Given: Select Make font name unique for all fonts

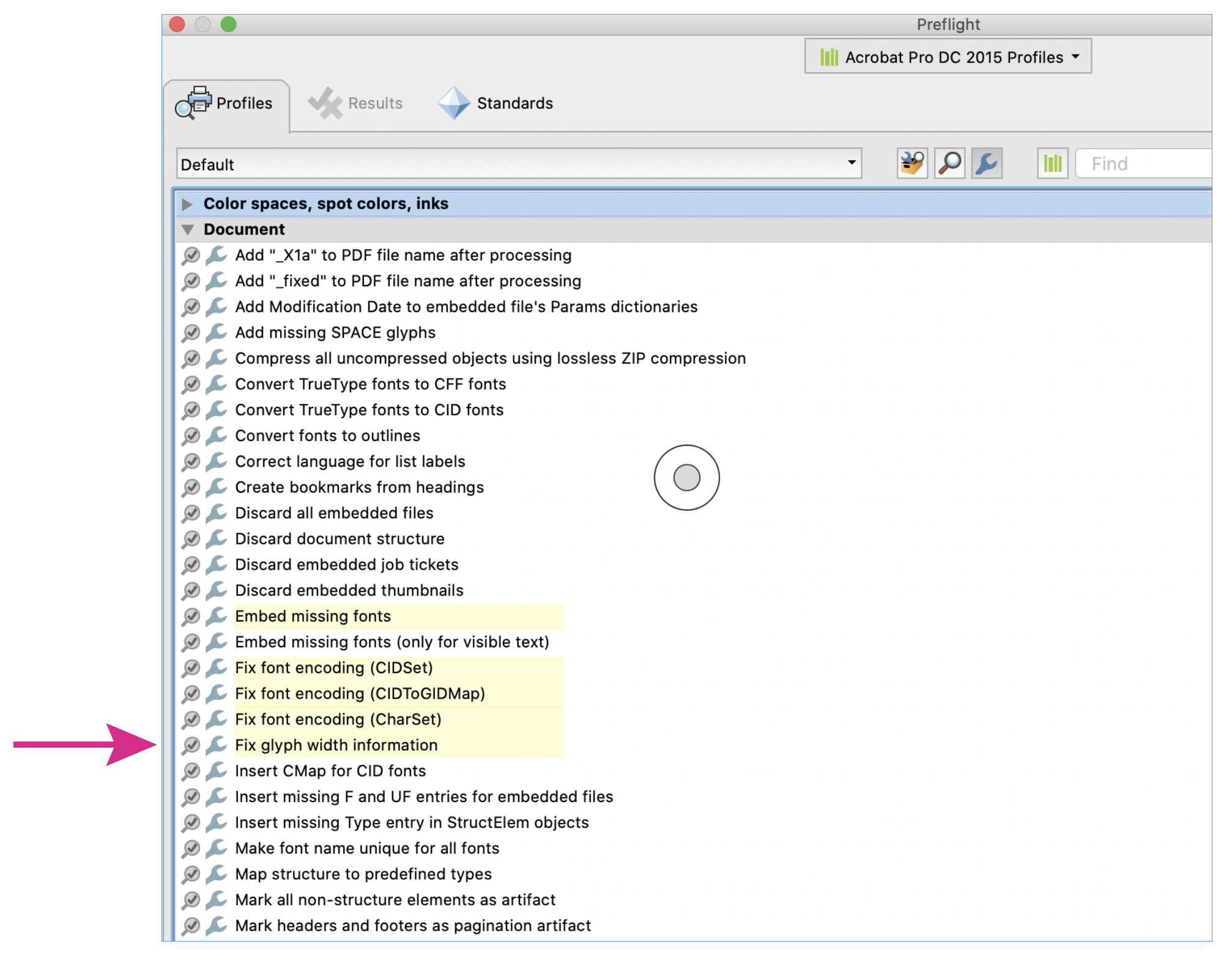Looking at the screenshot, I should (367, 848).
